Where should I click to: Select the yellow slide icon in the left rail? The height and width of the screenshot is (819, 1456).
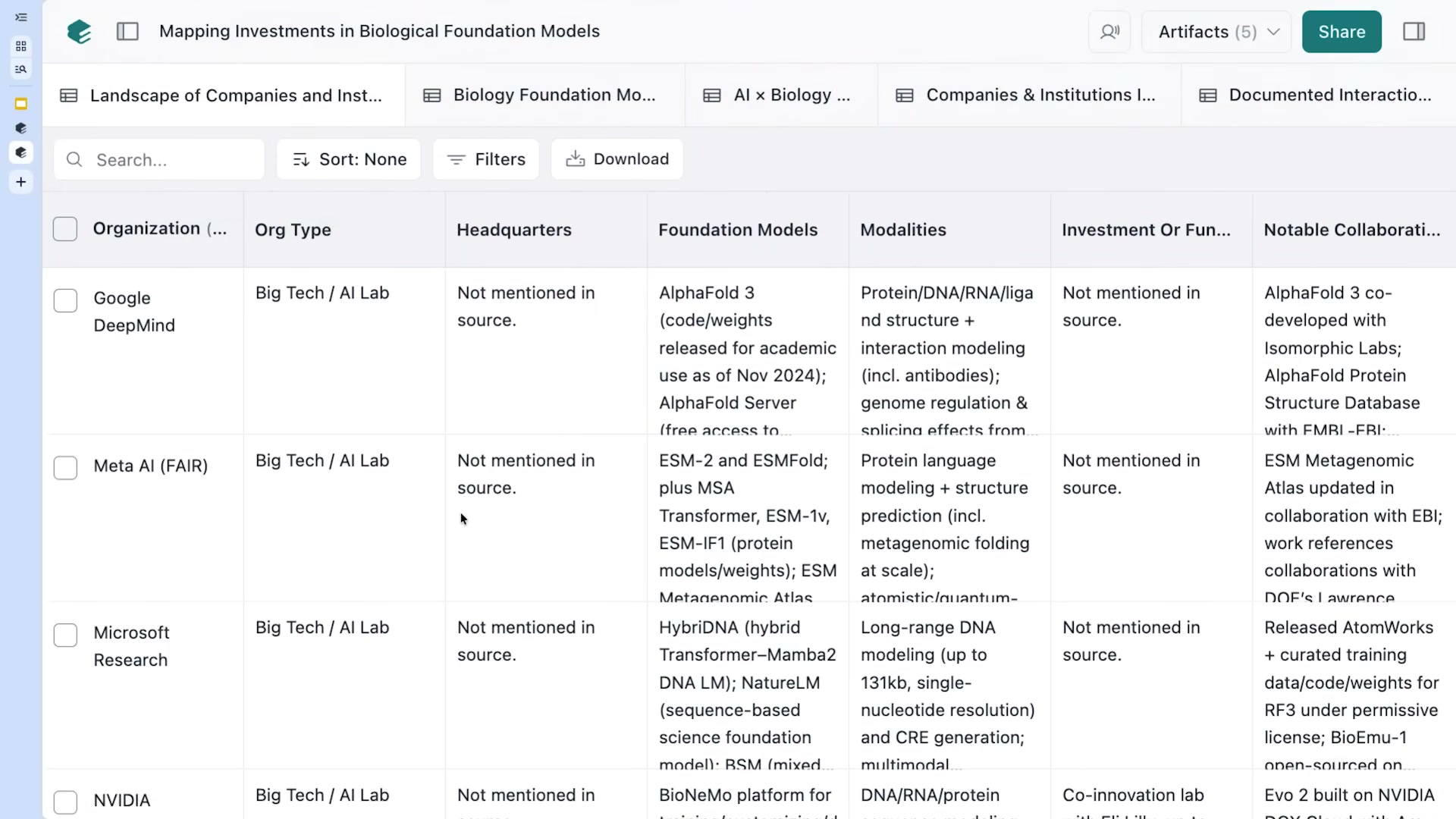click(21, 104)
